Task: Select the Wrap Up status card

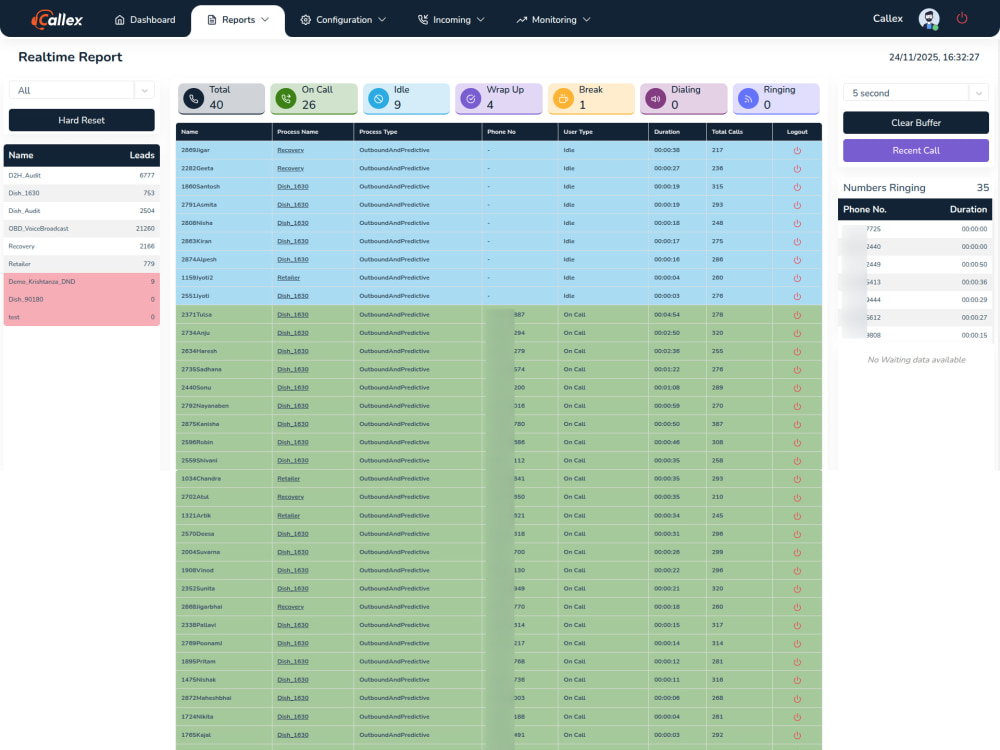Action: [x=499, y=98]
